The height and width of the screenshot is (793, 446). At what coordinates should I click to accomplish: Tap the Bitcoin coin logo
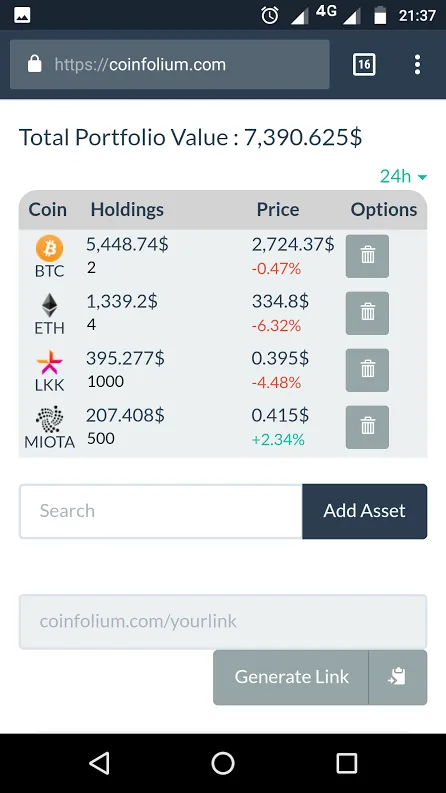(x=50, y=248)
